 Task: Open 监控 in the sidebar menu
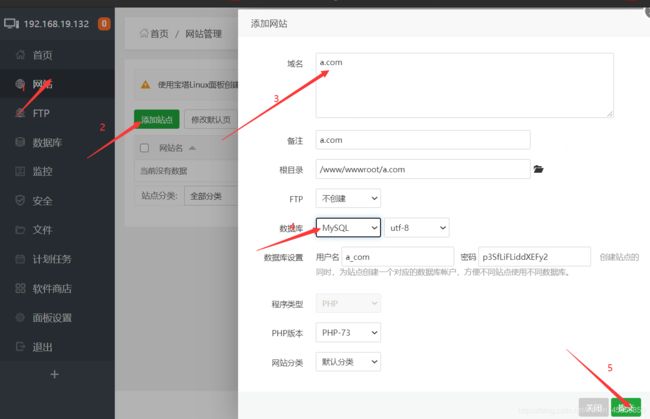pyautogui.click(x=42, y=172)
